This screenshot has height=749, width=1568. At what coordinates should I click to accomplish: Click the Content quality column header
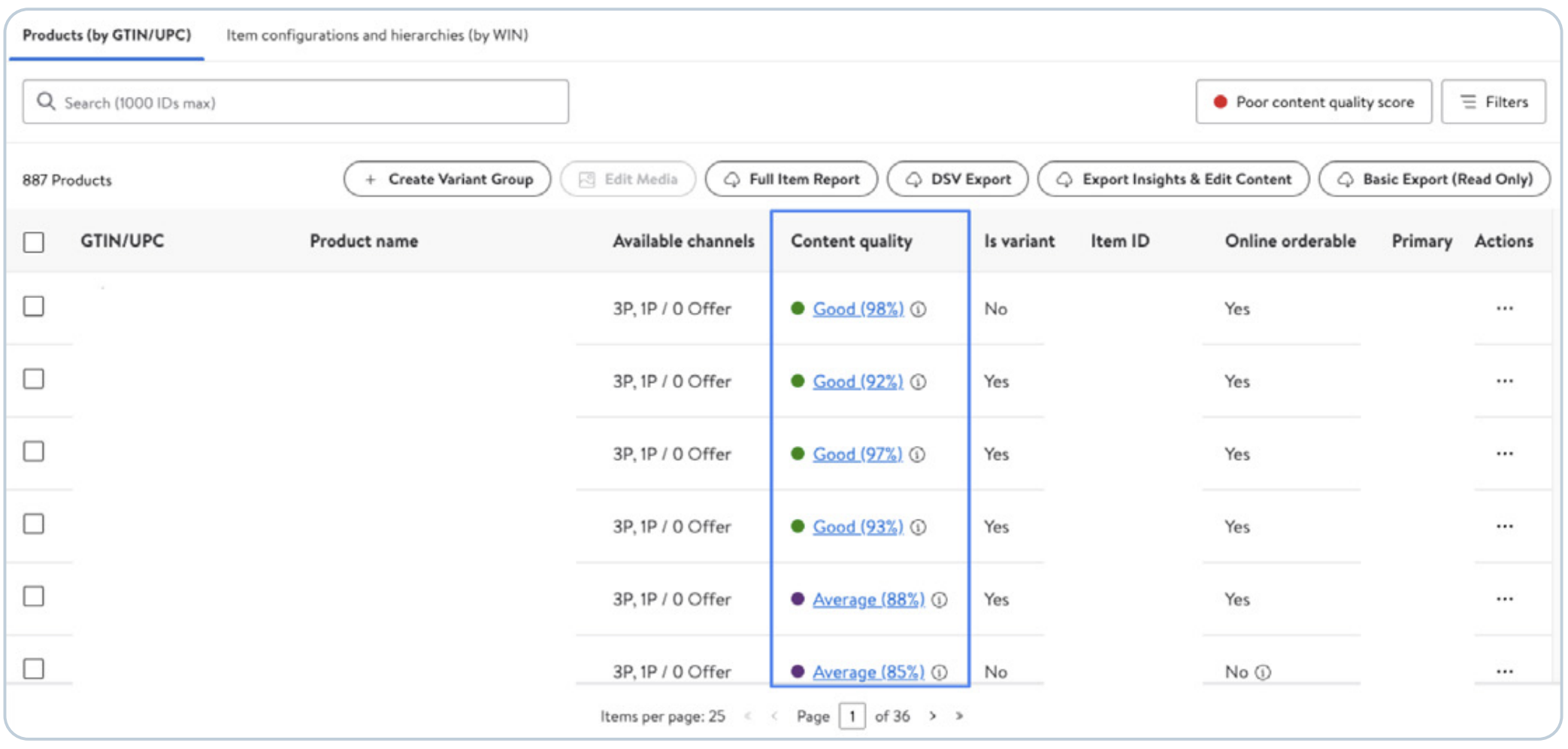click(852, 241)
